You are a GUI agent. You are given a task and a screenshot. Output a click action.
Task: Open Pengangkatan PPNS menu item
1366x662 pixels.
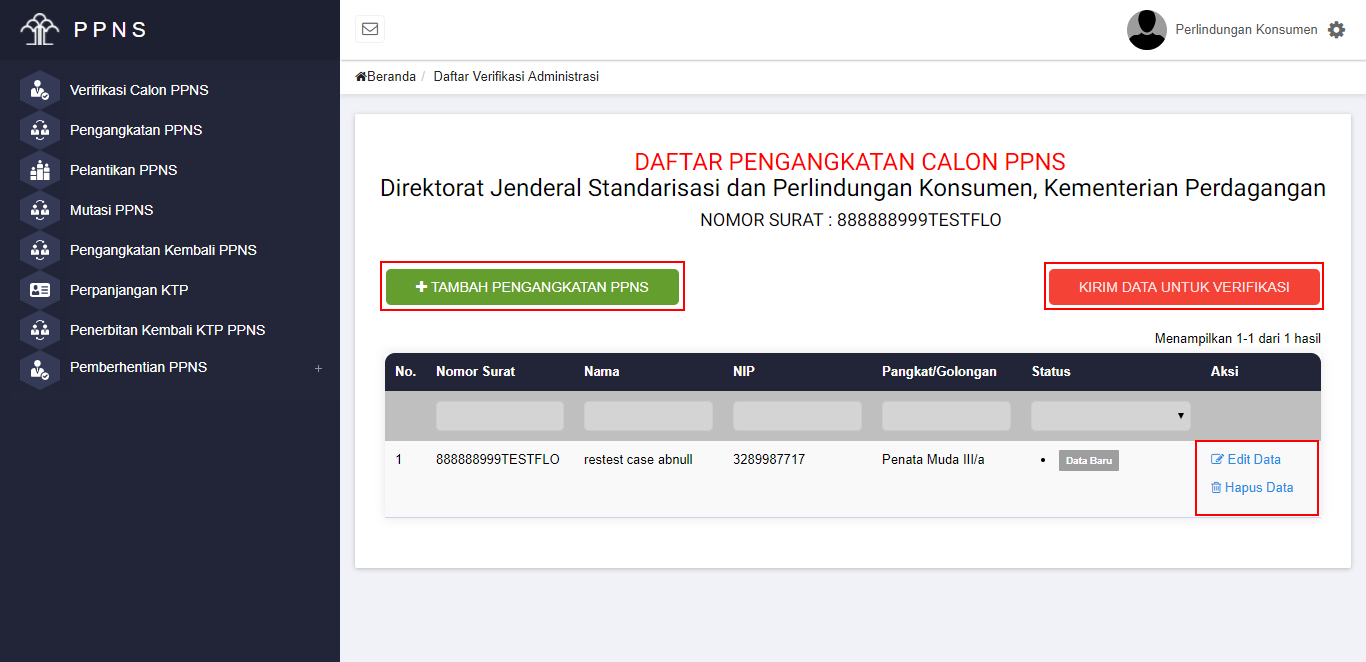(136, 130)
